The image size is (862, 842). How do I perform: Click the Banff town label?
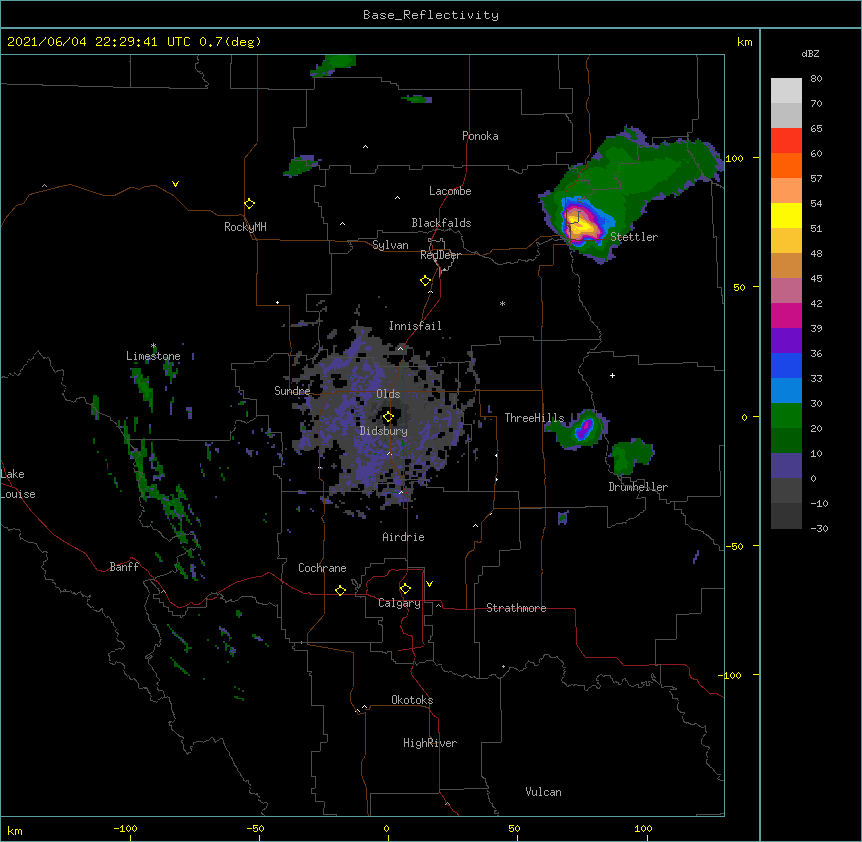click(x=124, y=567)
